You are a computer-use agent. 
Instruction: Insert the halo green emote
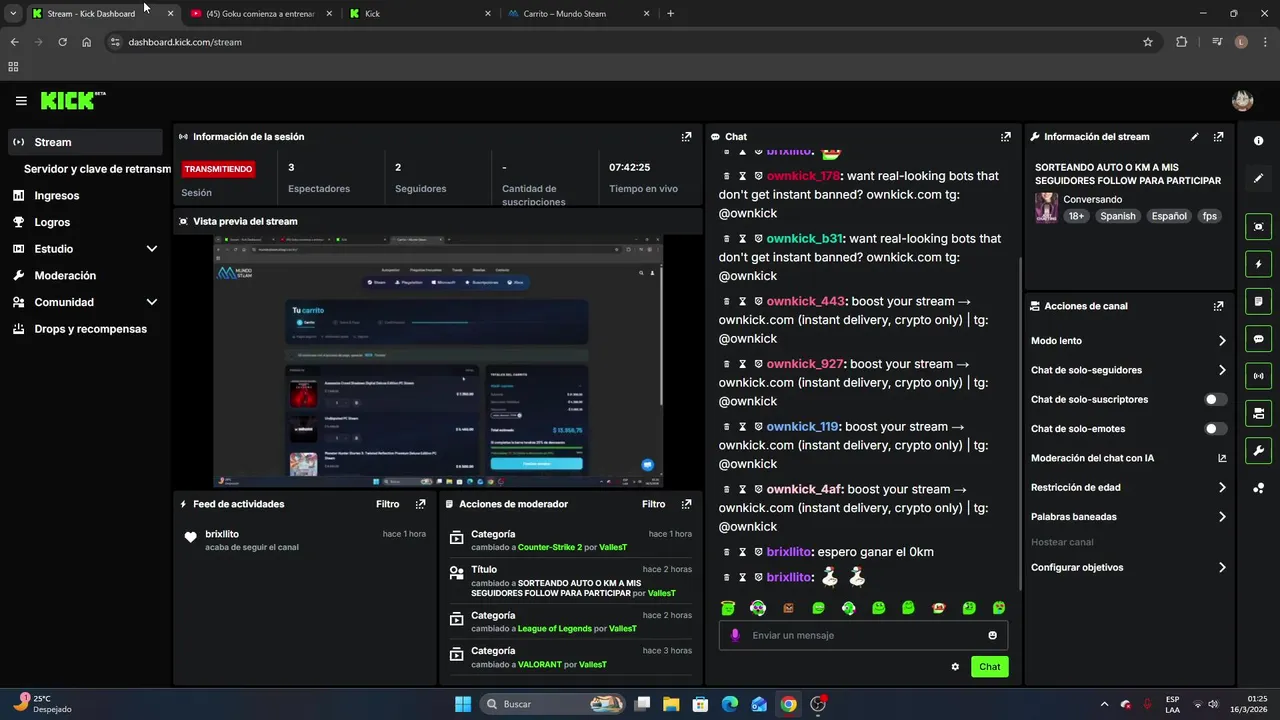tap(728, 608)
